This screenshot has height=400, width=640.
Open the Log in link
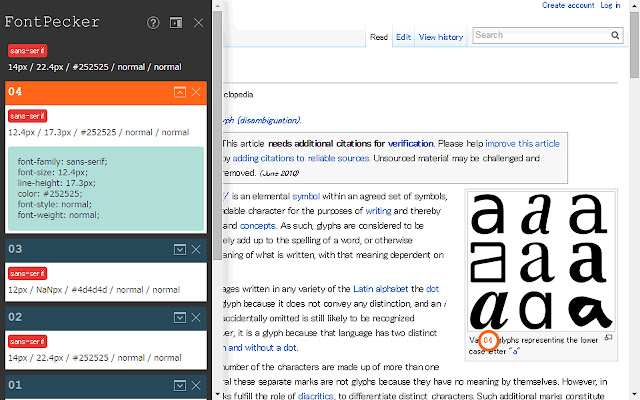click(610, 5)
